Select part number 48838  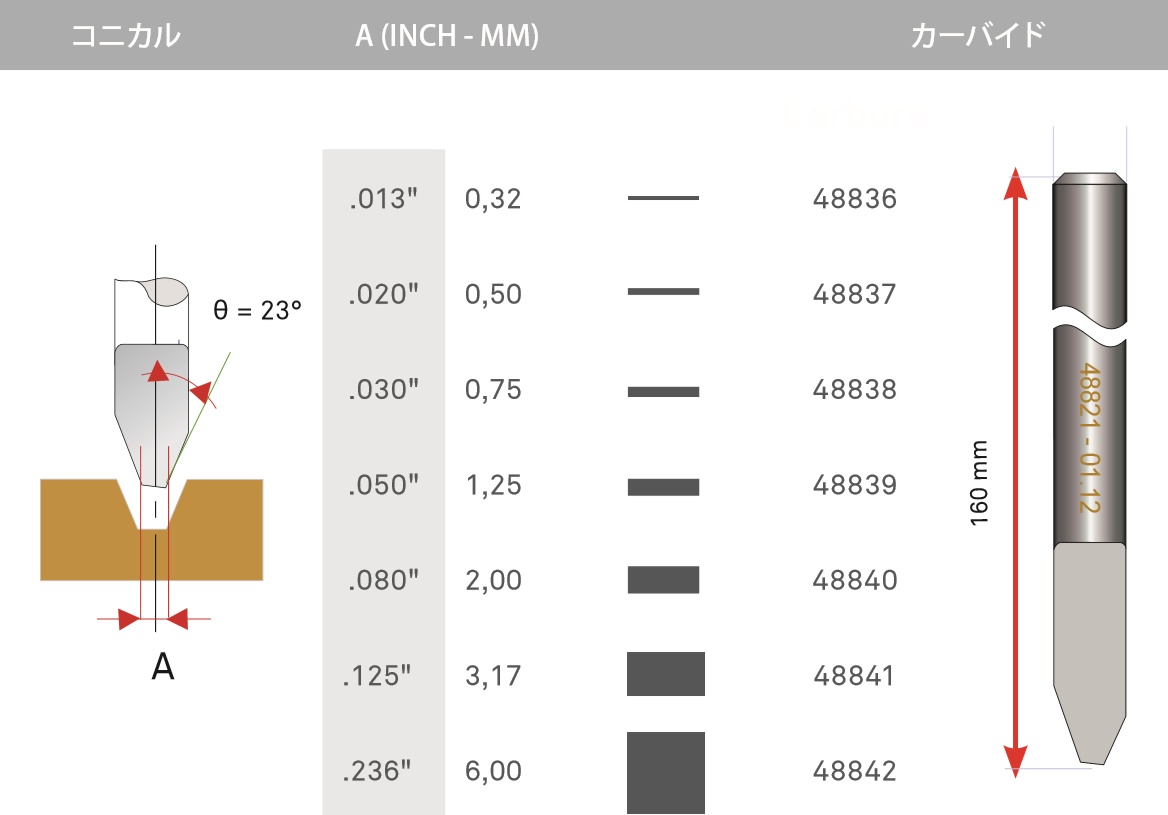click(x=855, y=389)
